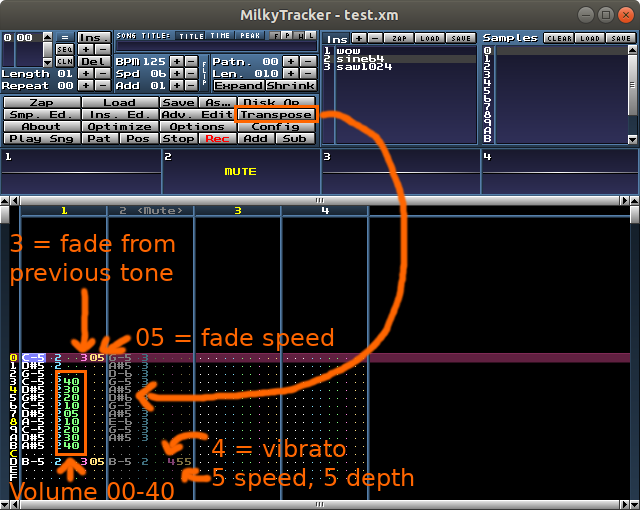Click the Stop playback button
The height and width of the screenshot is (510, 640).
pyautogui.click(x=178, y=139)
